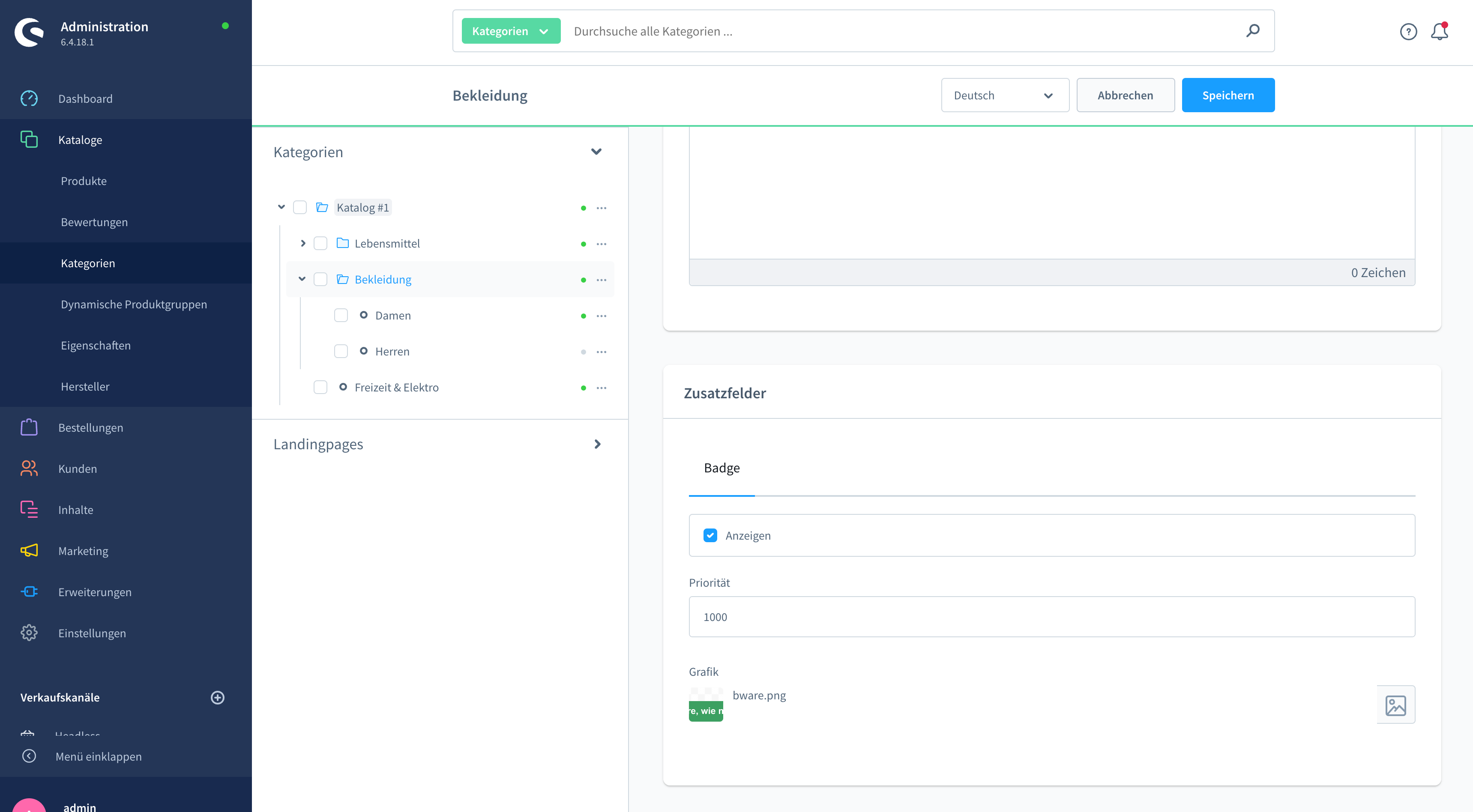The height and width of the screenshot is (812, 1473).
Task: Check the Lebensmittel checkbox
Action: click(x=320, y=243)
